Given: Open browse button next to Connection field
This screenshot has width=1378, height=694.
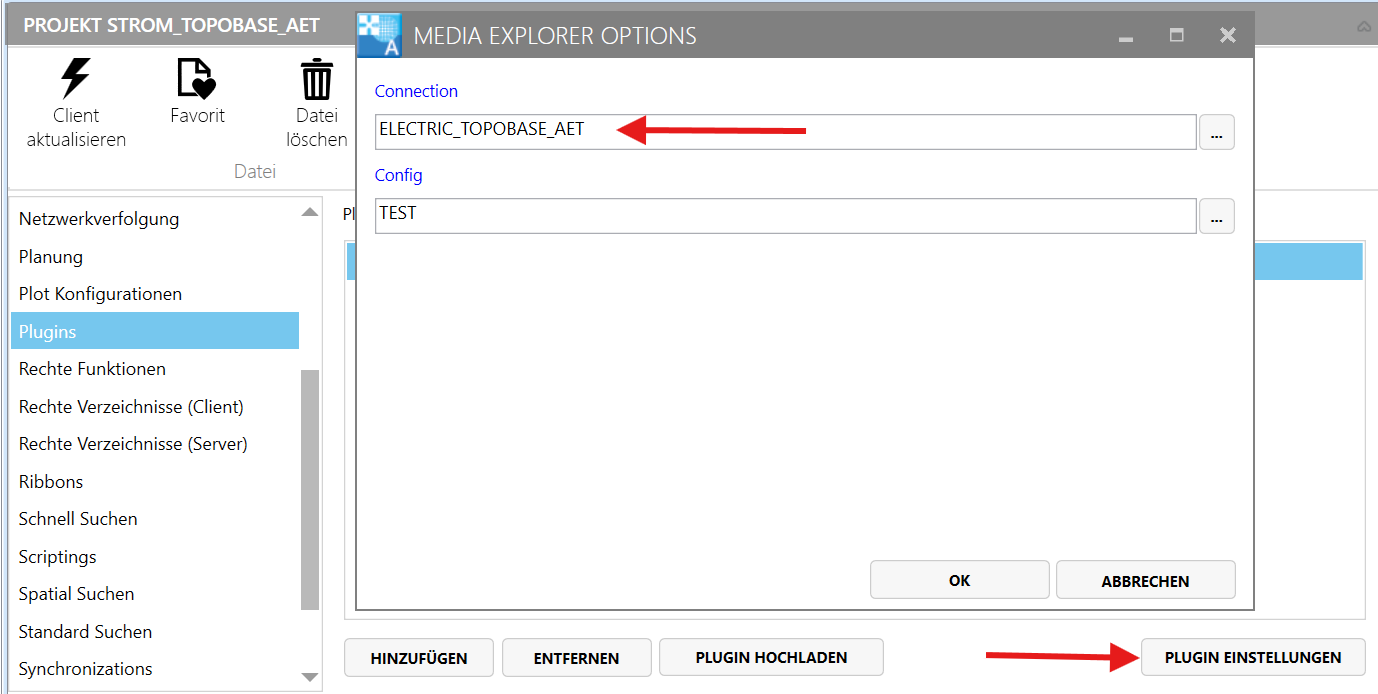Looking at the screenshot, I should point(1216,132).
